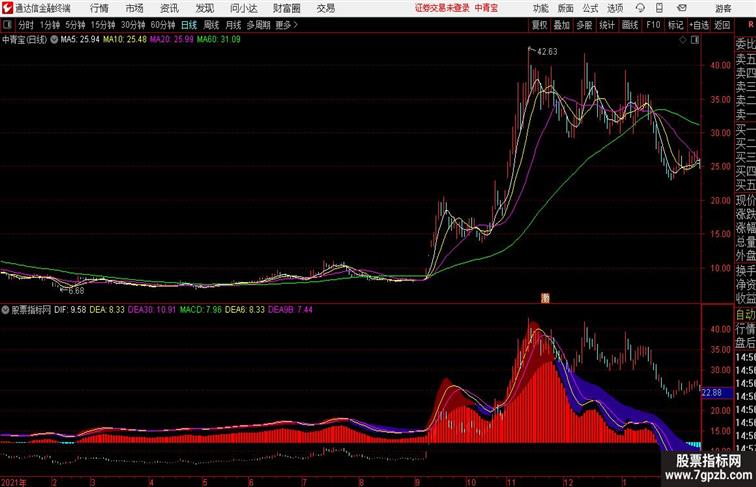Open the 行情 menu
Image resolution: width=756 pixels, height=487 pixels.
[99, 8]
